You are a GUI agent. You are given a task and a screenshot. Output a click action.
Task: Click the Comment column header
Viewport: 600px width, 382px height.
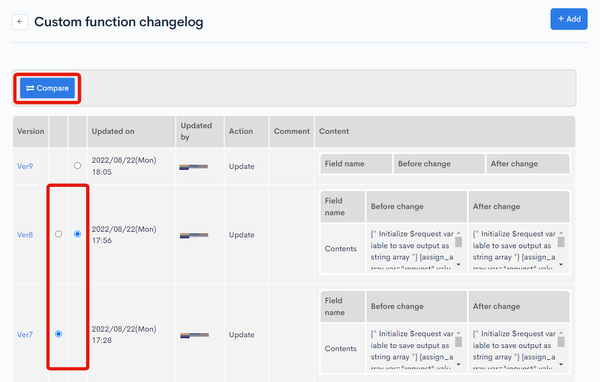292,131
